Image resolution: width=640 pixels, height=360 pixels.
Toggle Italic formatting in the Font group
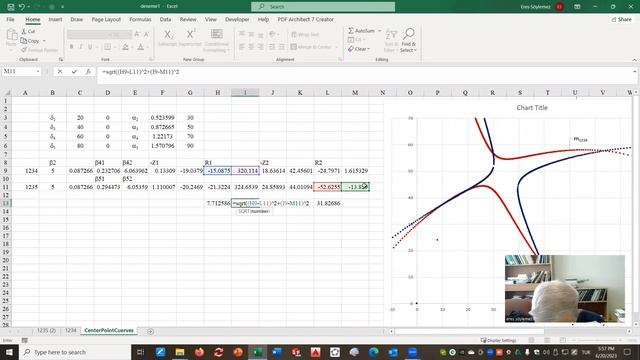tap(81, 47)
